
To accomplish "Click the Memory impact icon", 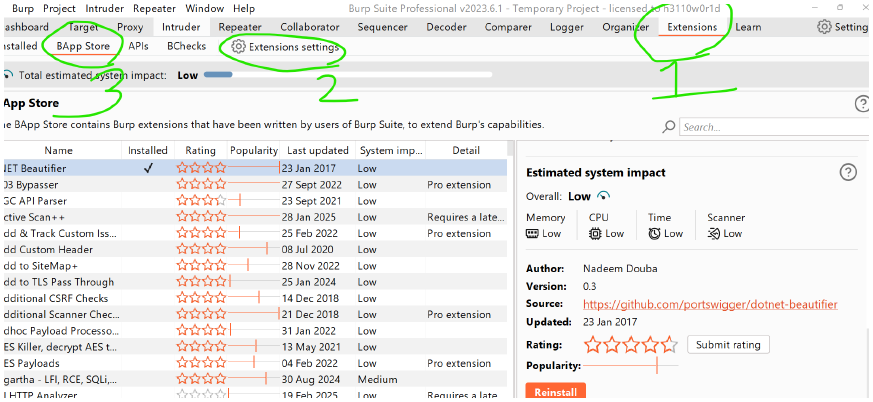I will tap(532, 234).
